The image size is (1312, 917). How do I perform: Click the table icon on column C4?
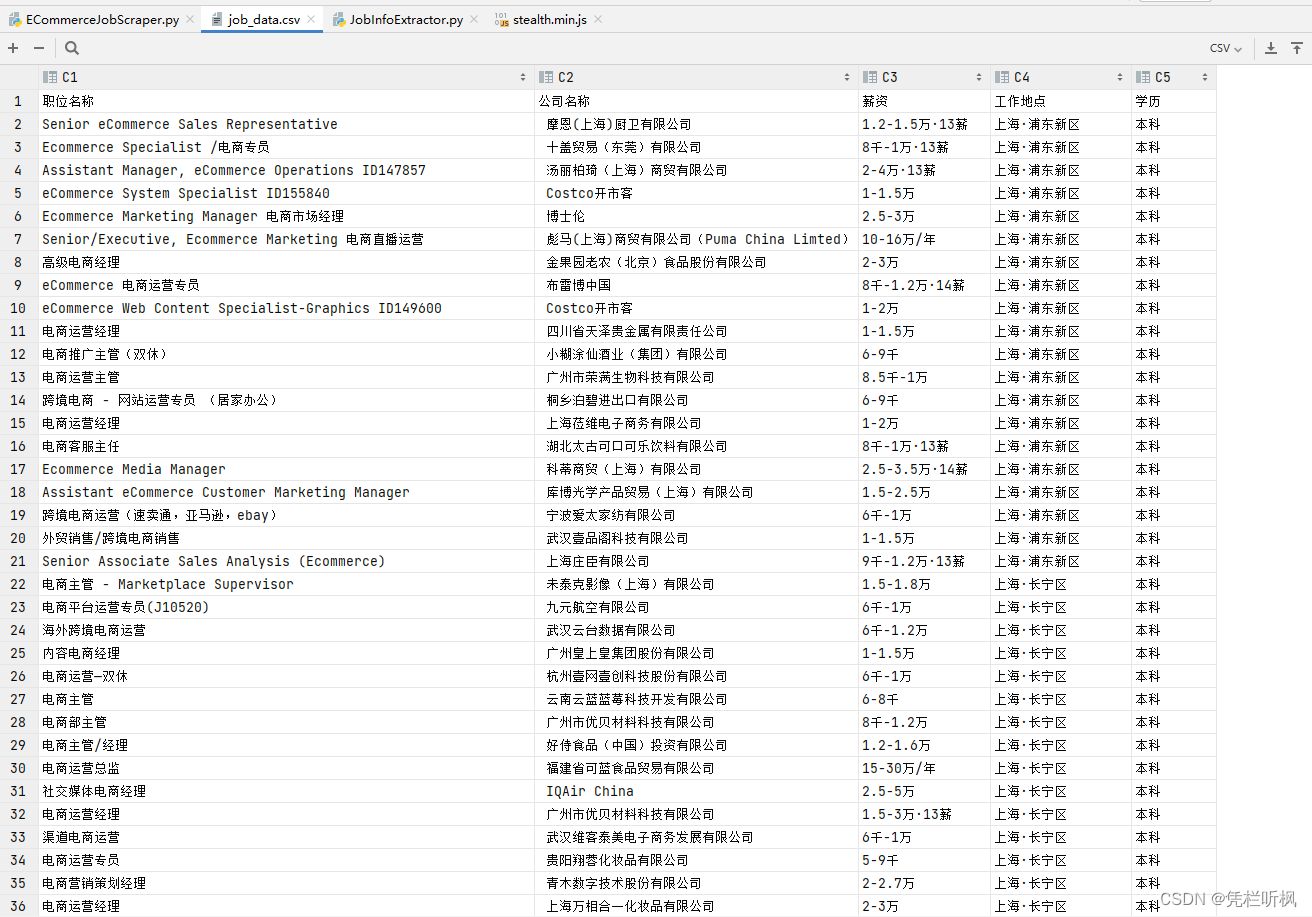1002,77
